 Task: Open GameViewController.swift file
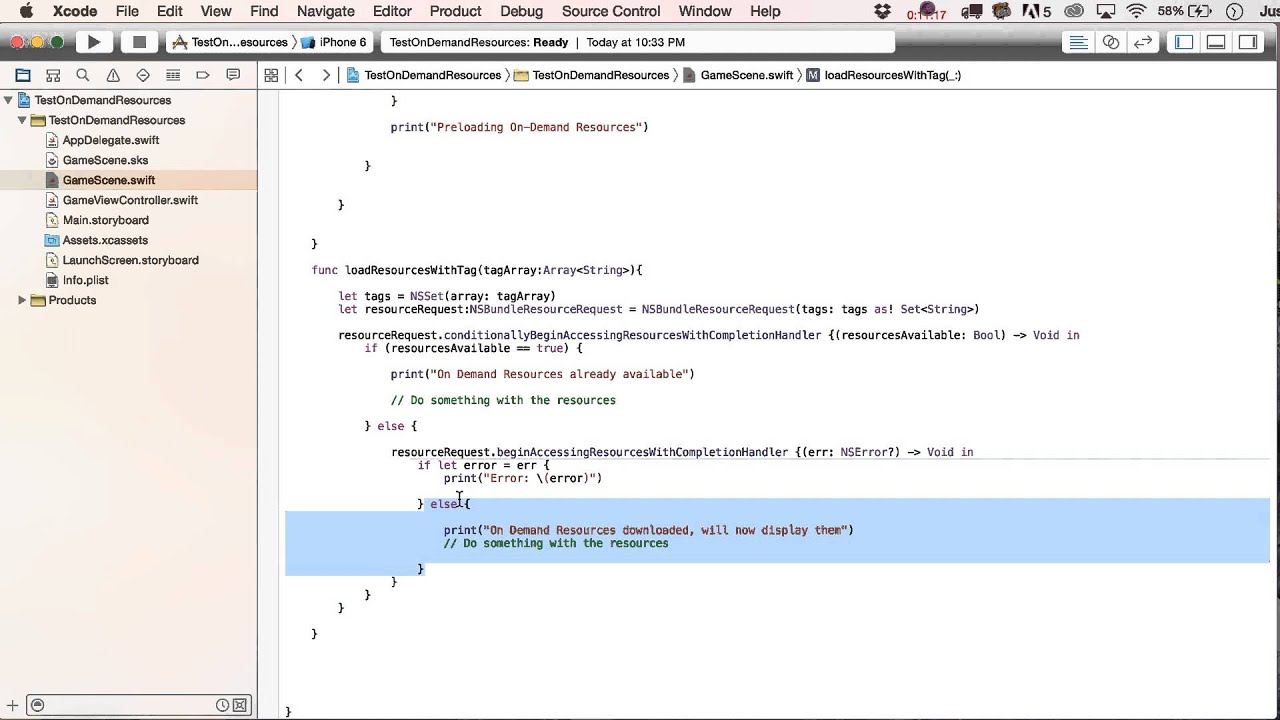click(130, 200)
